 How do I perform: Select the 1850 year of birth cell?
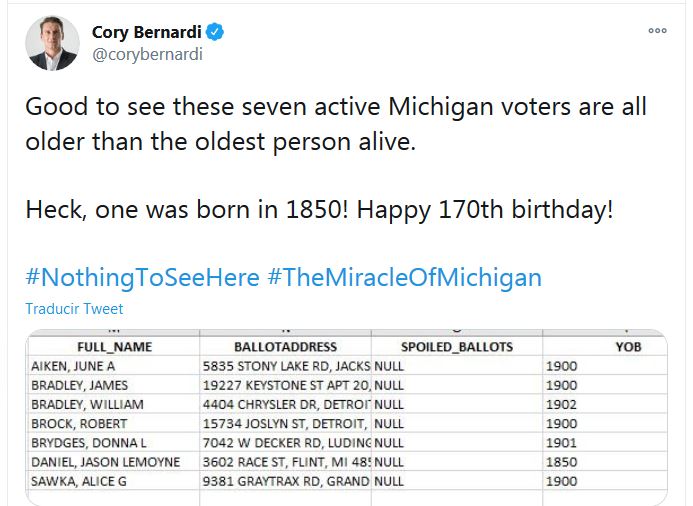[562, 462]
